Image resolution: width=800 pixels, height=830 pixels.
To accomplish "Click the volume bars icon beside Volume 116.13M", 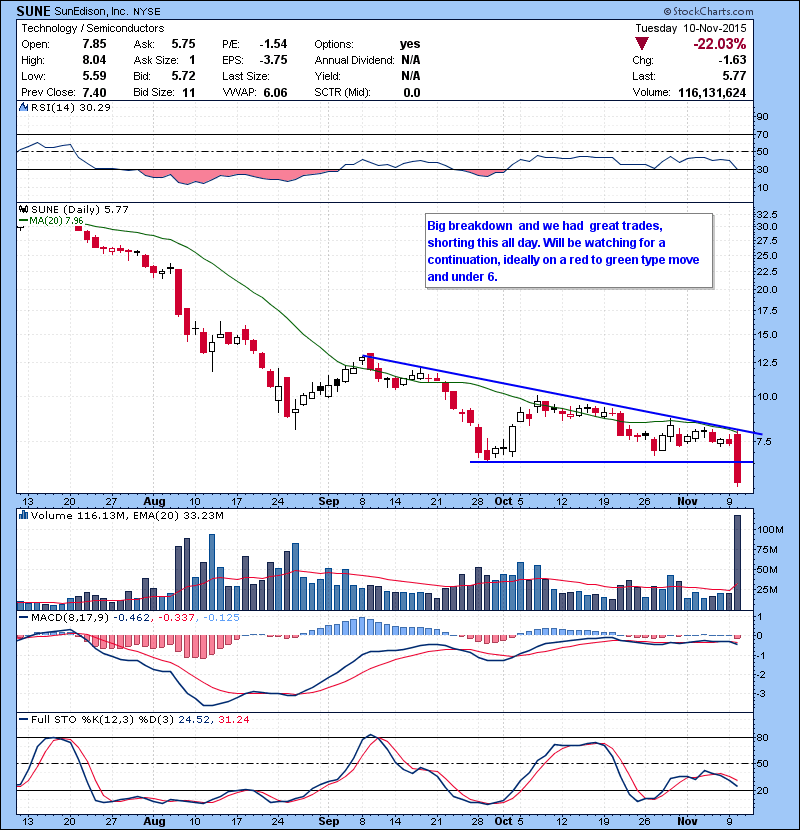I will (23, 515).
